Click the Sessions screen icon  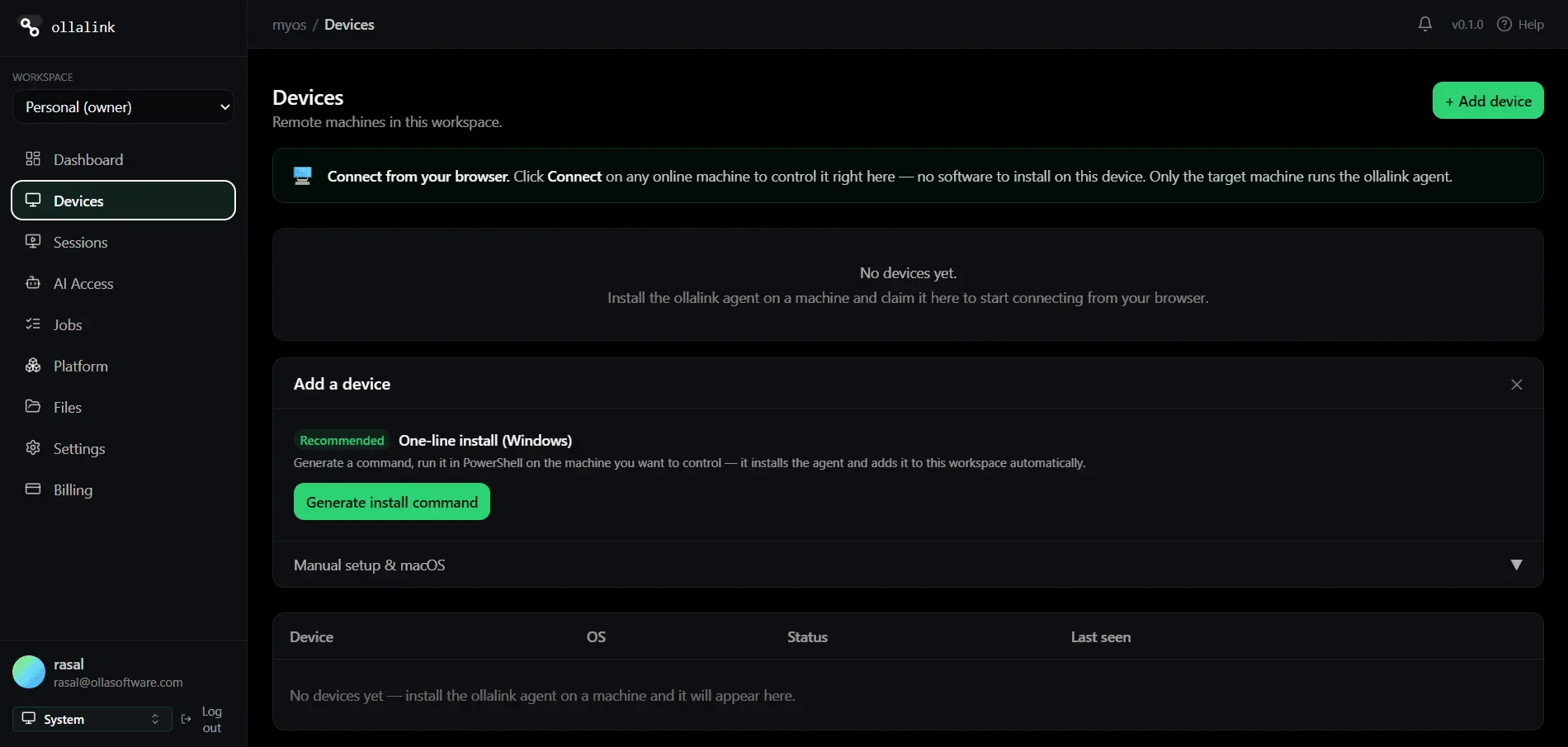pos(33,241)
